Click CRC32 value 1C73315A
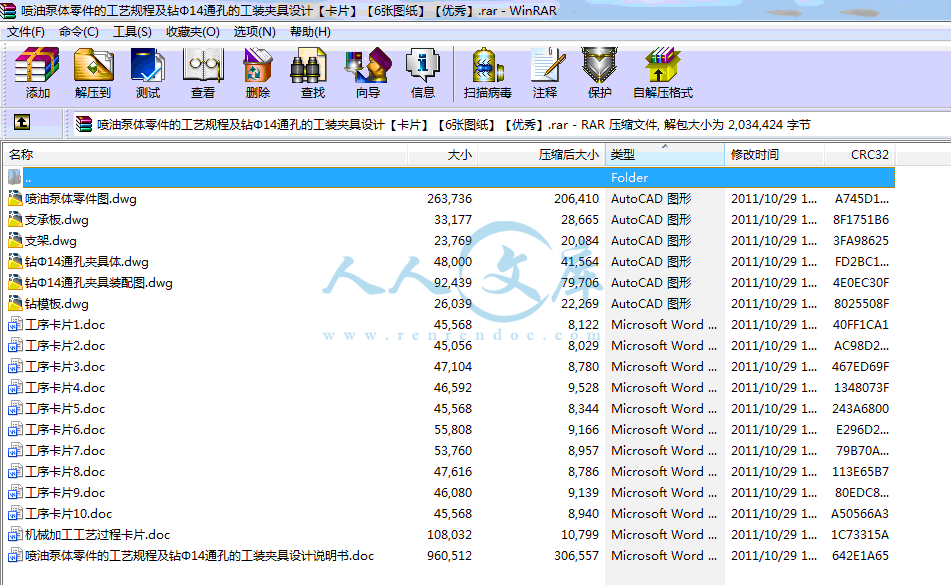Screen dimensions: 951x585 [x=860, y=534]
